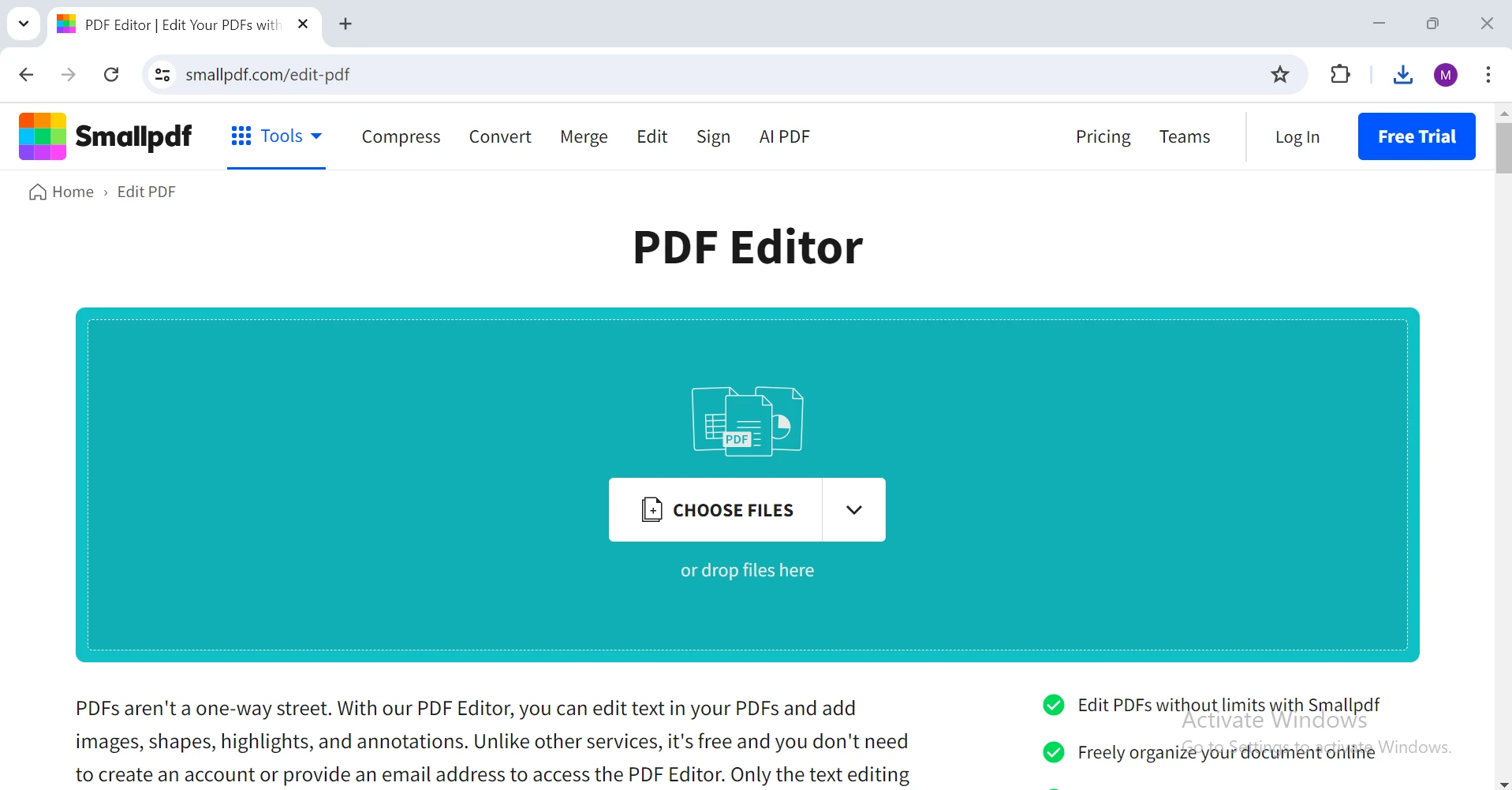Screen dimensions: 1512x790
Task: Expand the file source dropdown arrow
Action: point(854,509)
